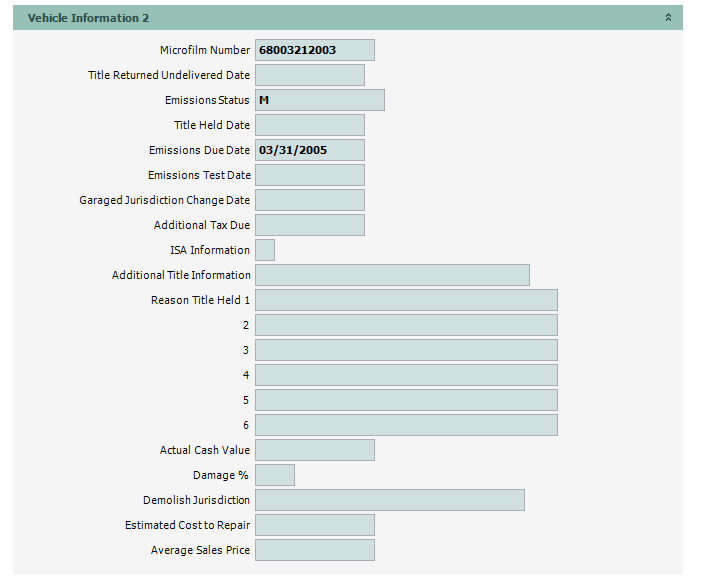Click Reason Title Held line 3

click(406, 350)
